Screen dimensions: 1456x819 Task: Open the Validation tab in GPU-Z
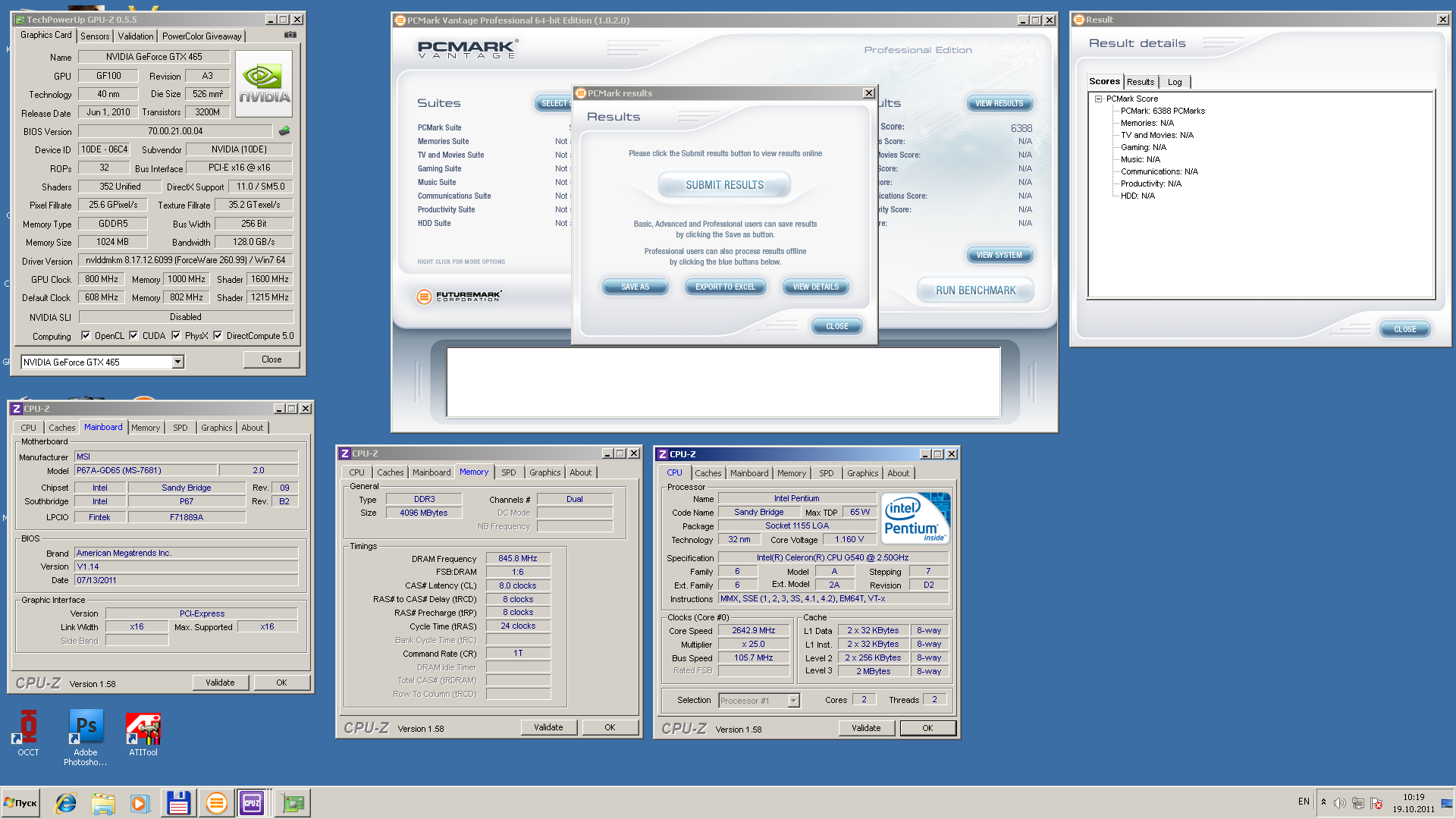[136, 36]
